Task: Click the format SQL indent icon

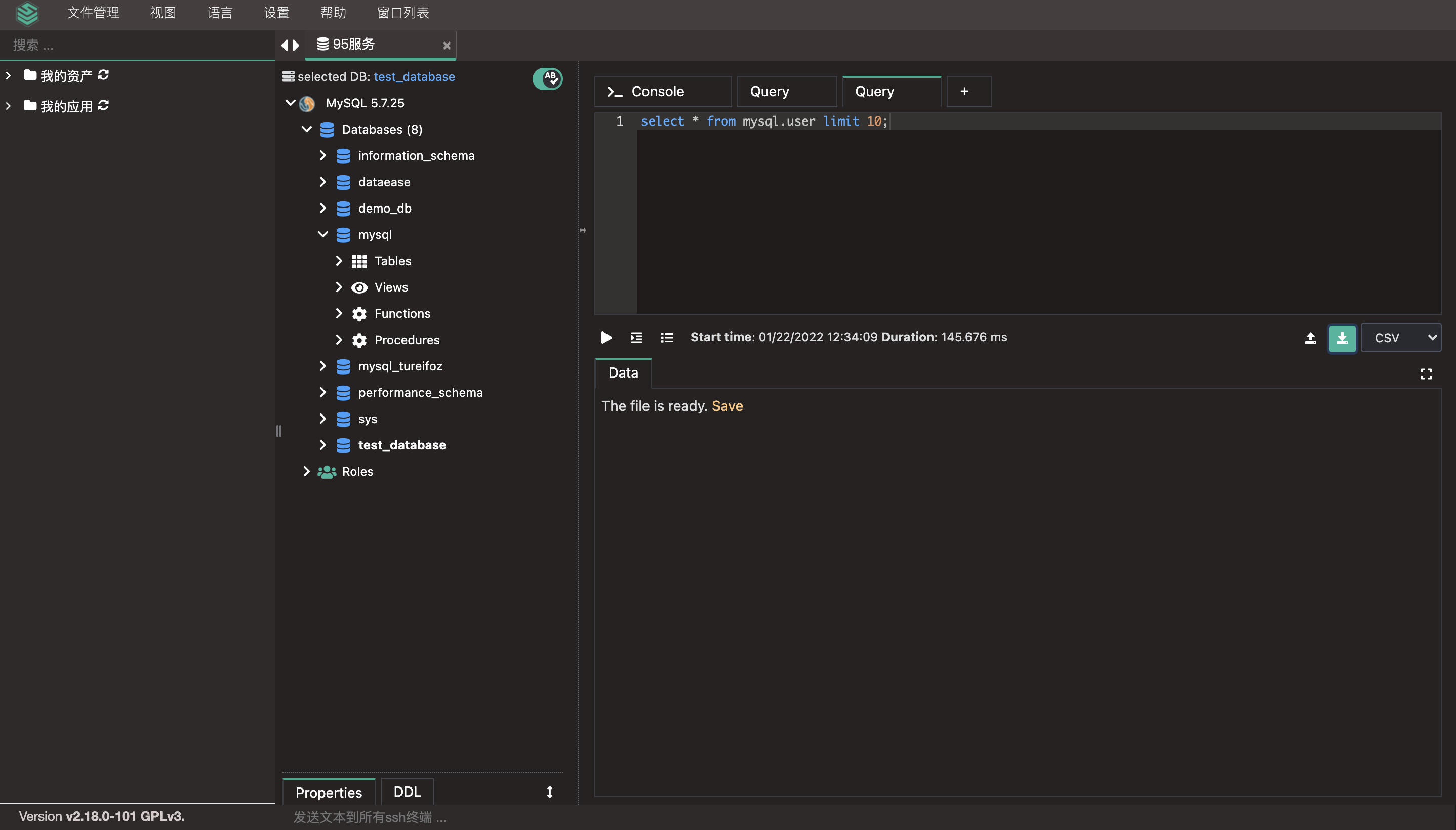Action: pos(636,338)
